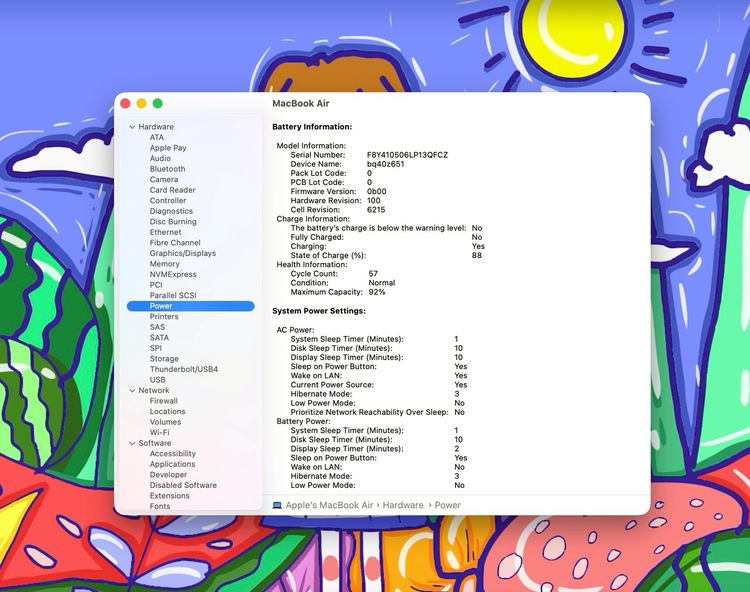Select Firewall under Network
This screenshot has width=750, height=592.
point(163,401)
